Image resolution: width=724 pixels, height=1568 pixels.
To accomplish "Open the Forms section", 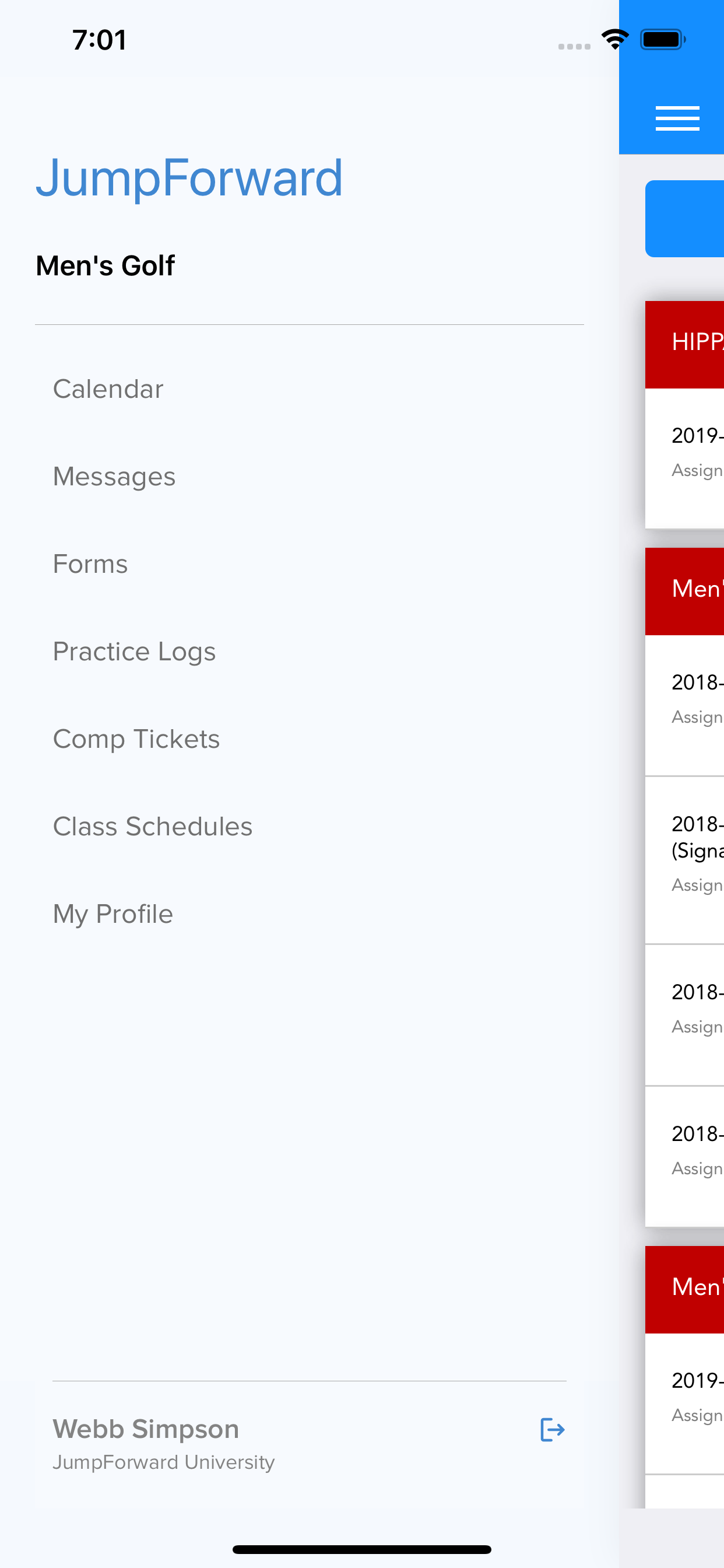I will [91, 564].
